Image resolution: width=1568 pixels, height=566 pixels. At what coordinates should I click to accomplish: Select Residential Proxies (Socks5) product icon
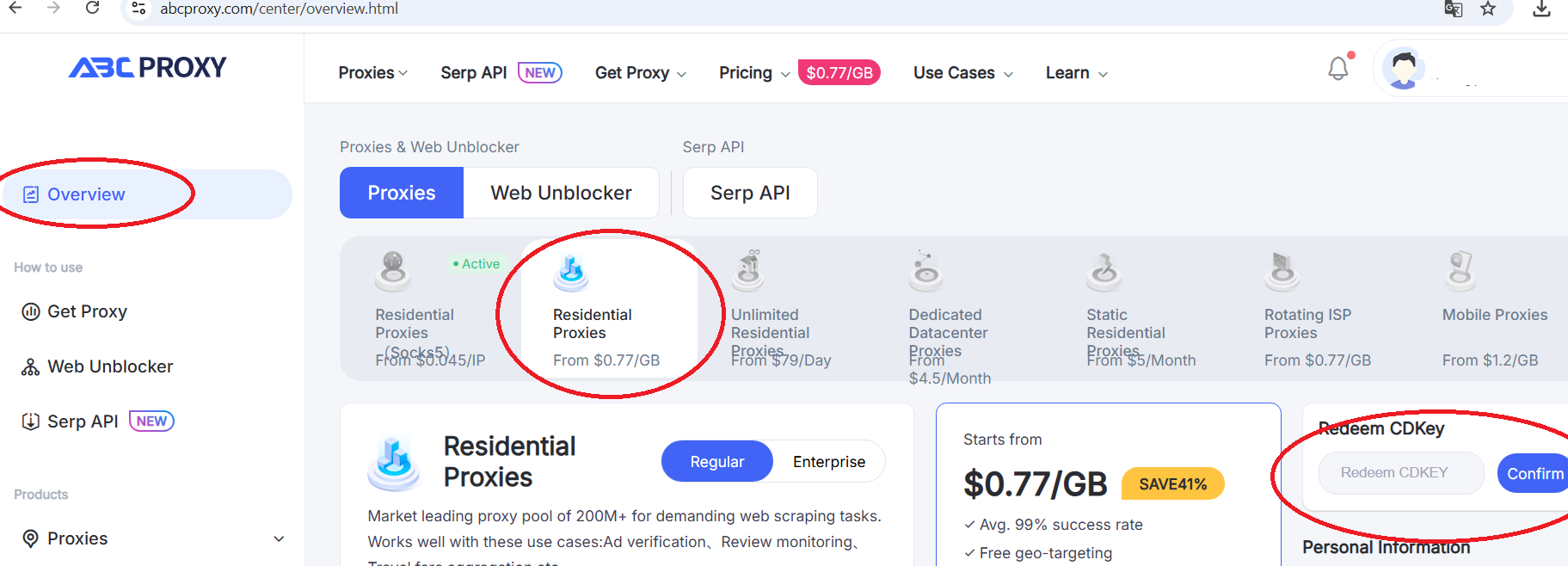click(x=393, y=271)
